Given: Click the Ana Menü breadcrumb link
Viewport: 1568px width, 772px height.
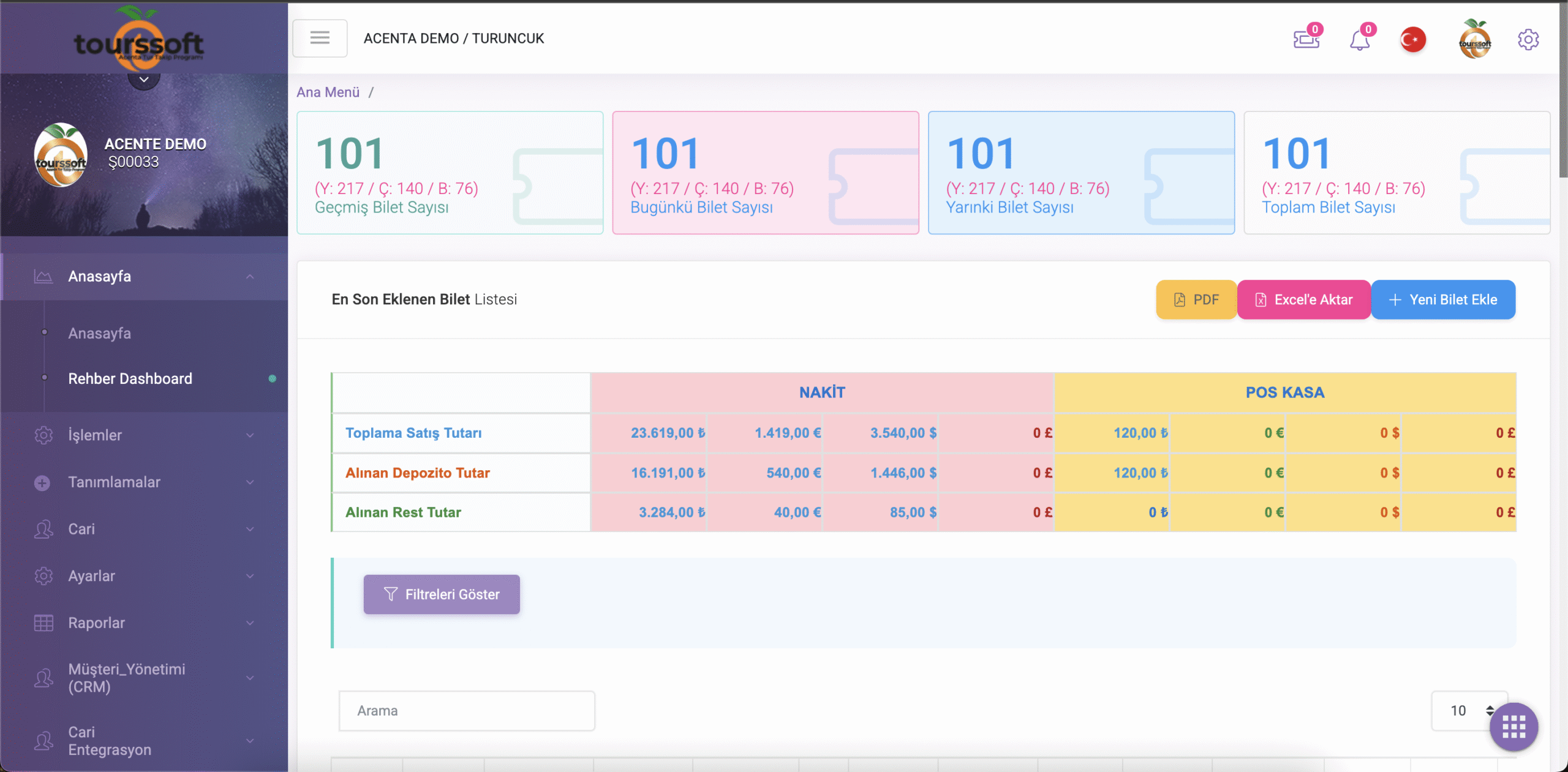Looking at the screenshot, I should pyautogui.click(x=328, y=92).
